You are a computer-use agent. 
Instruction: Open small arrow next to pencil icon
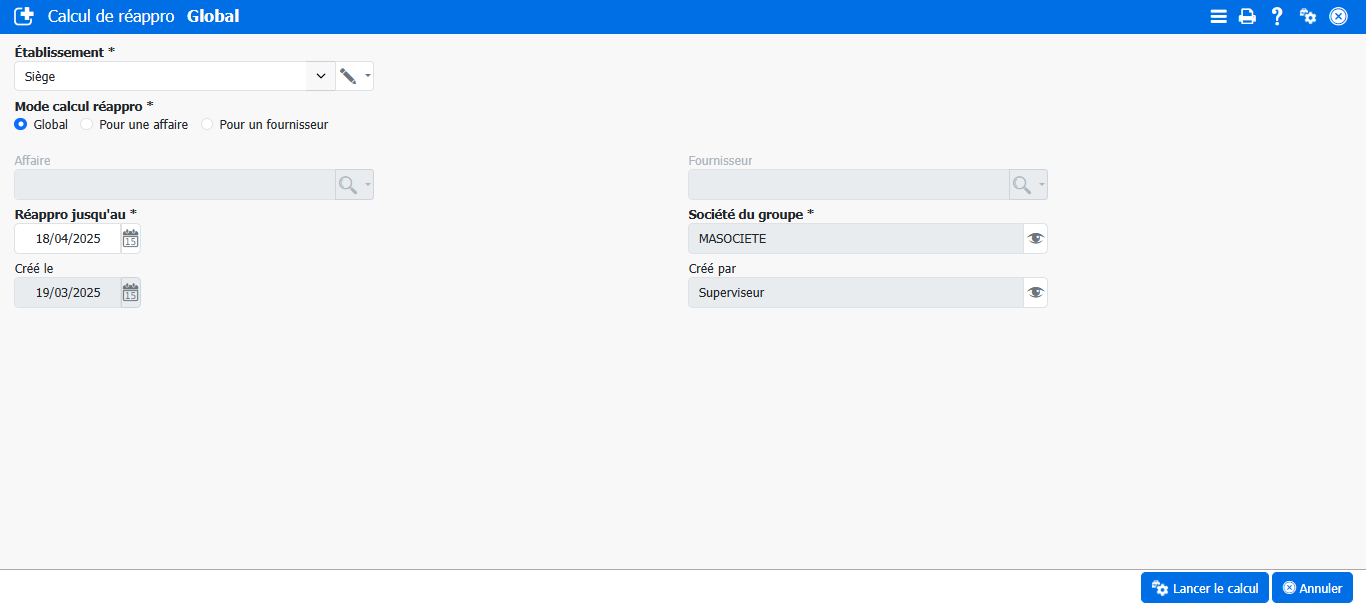pyautogui.click(x=368, y=76)
